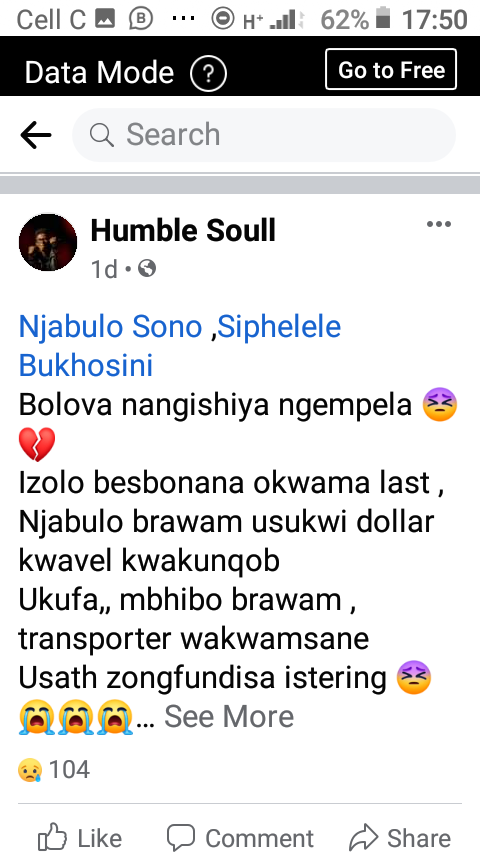Focus the Search input field
Image resolution: width=480 pixels, height=854 pixels.
click(x=264, y=135)
